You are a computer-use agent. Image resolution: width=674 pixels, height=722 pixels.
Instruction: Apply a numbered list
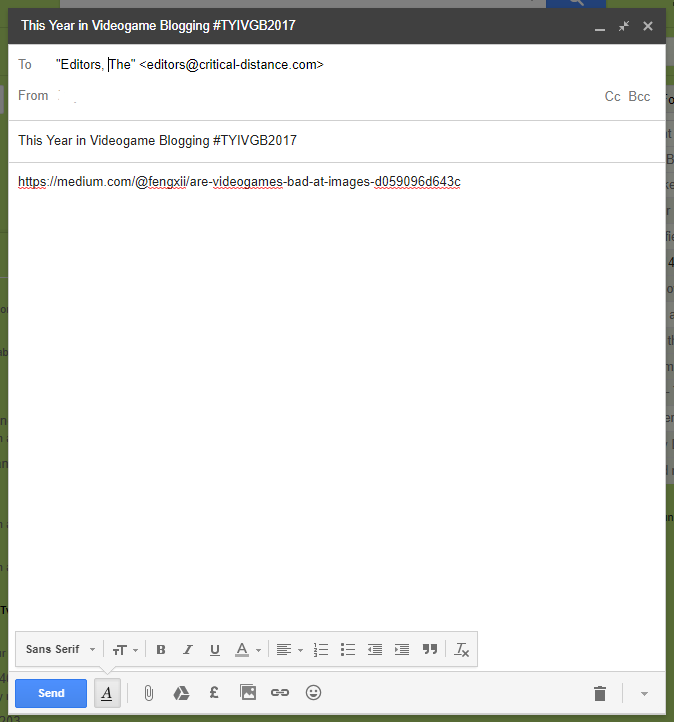pyautogui.click(x=320, y=650)
